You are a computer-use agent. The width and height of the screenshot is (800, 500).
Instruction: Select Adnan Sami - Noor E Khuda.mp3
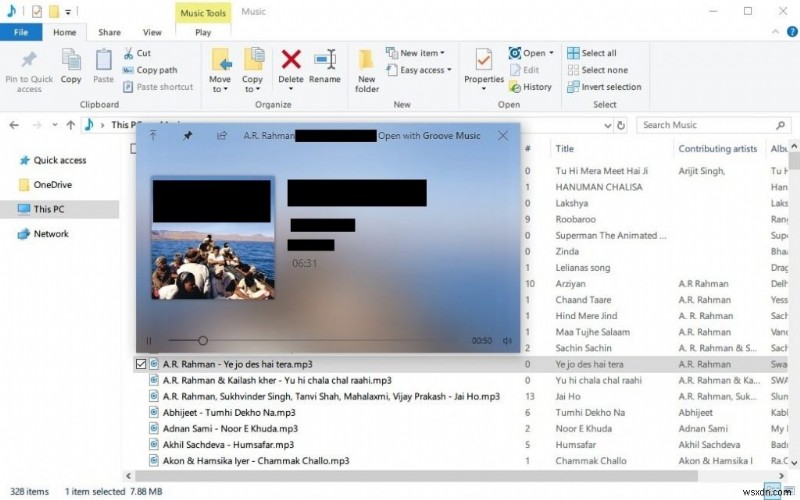(230, 429)
